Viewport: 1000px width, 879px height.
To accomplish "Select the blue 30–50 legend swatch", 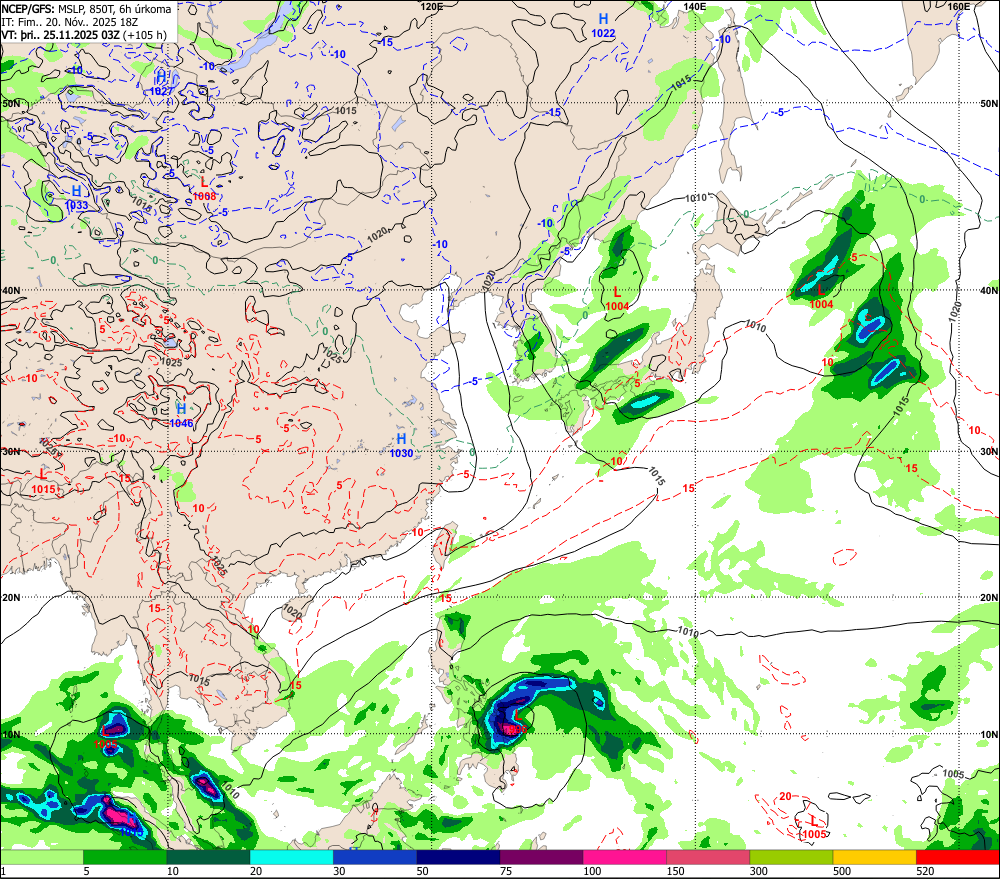I will pos(375,857).
